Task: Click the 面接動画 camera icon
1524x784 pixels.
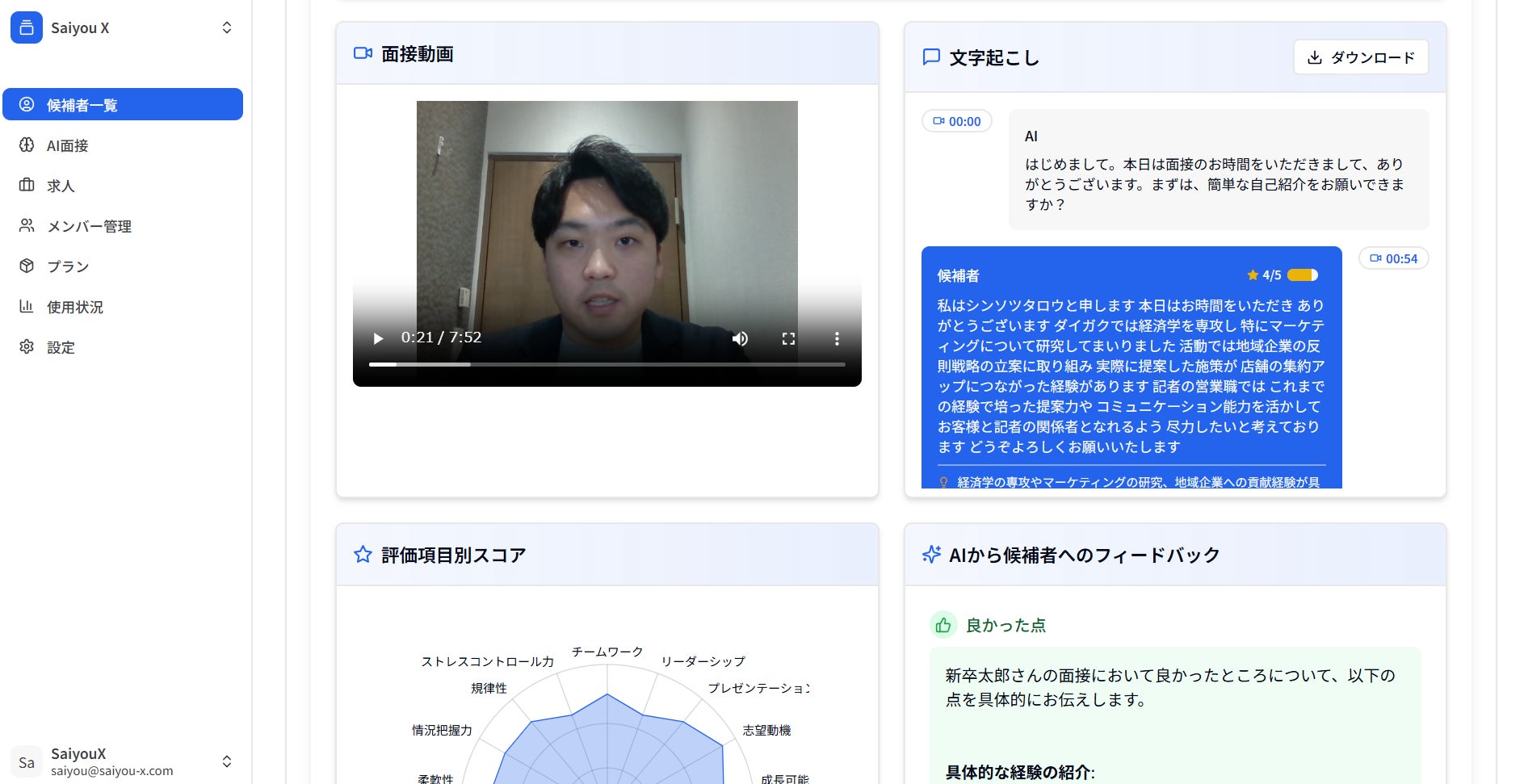Action: click(x=363, y=53)
